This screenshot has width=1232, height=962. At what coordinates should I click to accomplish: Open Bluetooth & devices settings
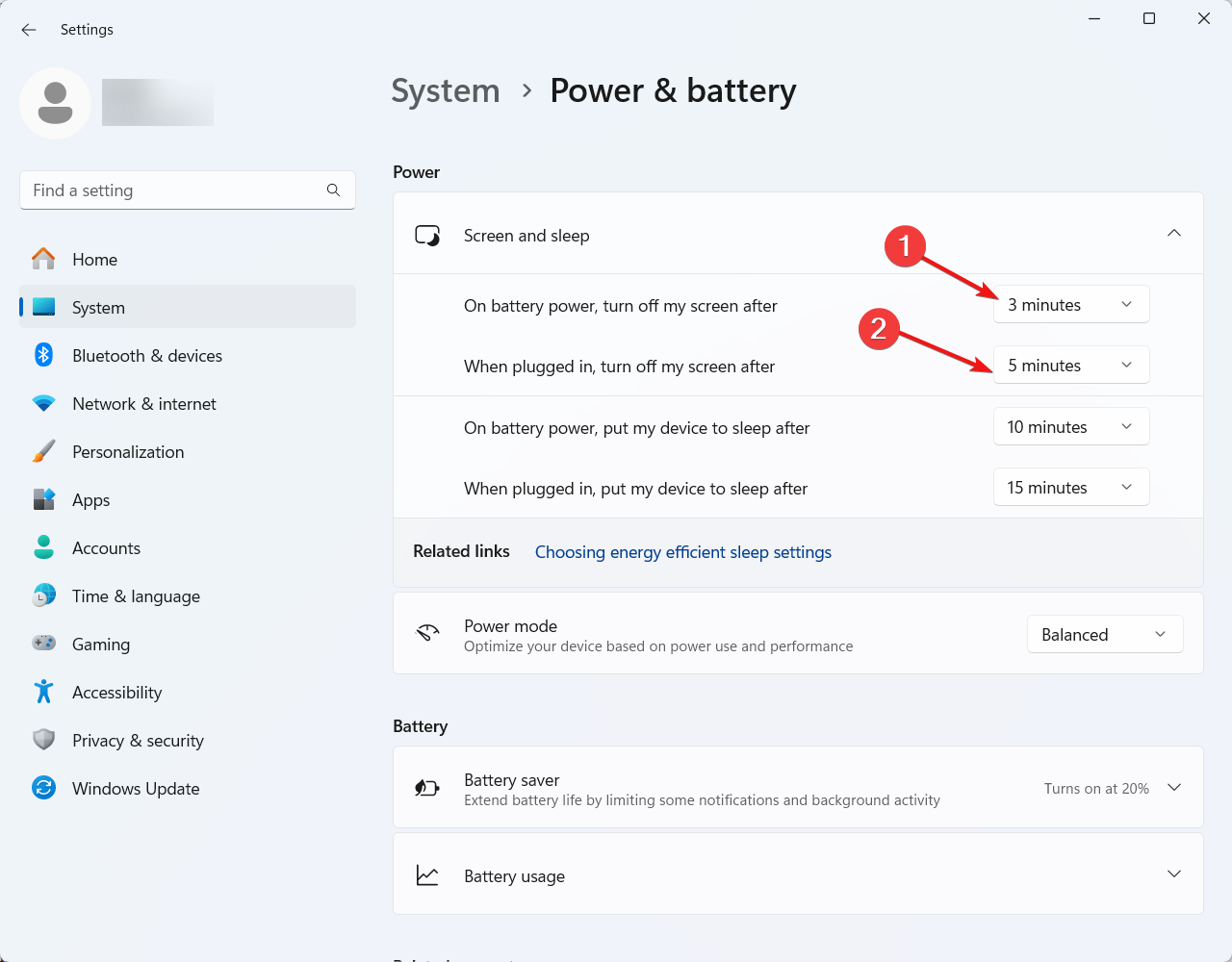click(x=188, y=356)
